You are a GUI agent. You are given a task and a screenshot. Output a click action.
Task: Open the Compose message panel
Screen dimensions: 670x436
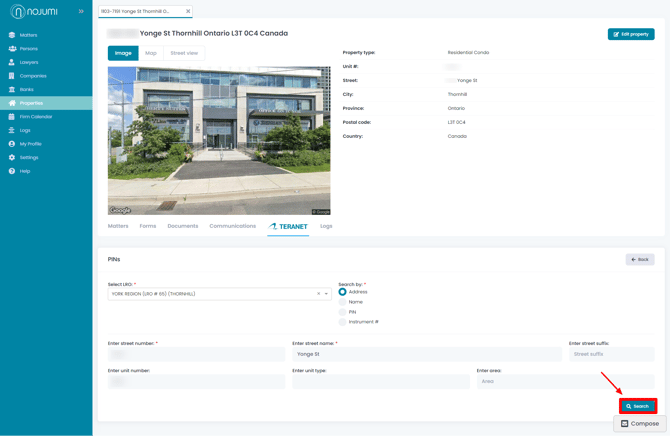click(x=640, y=424)
